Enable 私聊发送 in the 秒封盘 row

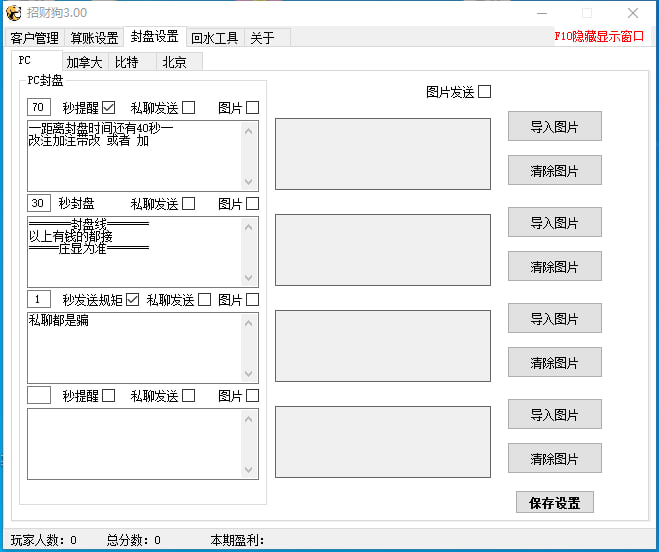coord(189,204)
